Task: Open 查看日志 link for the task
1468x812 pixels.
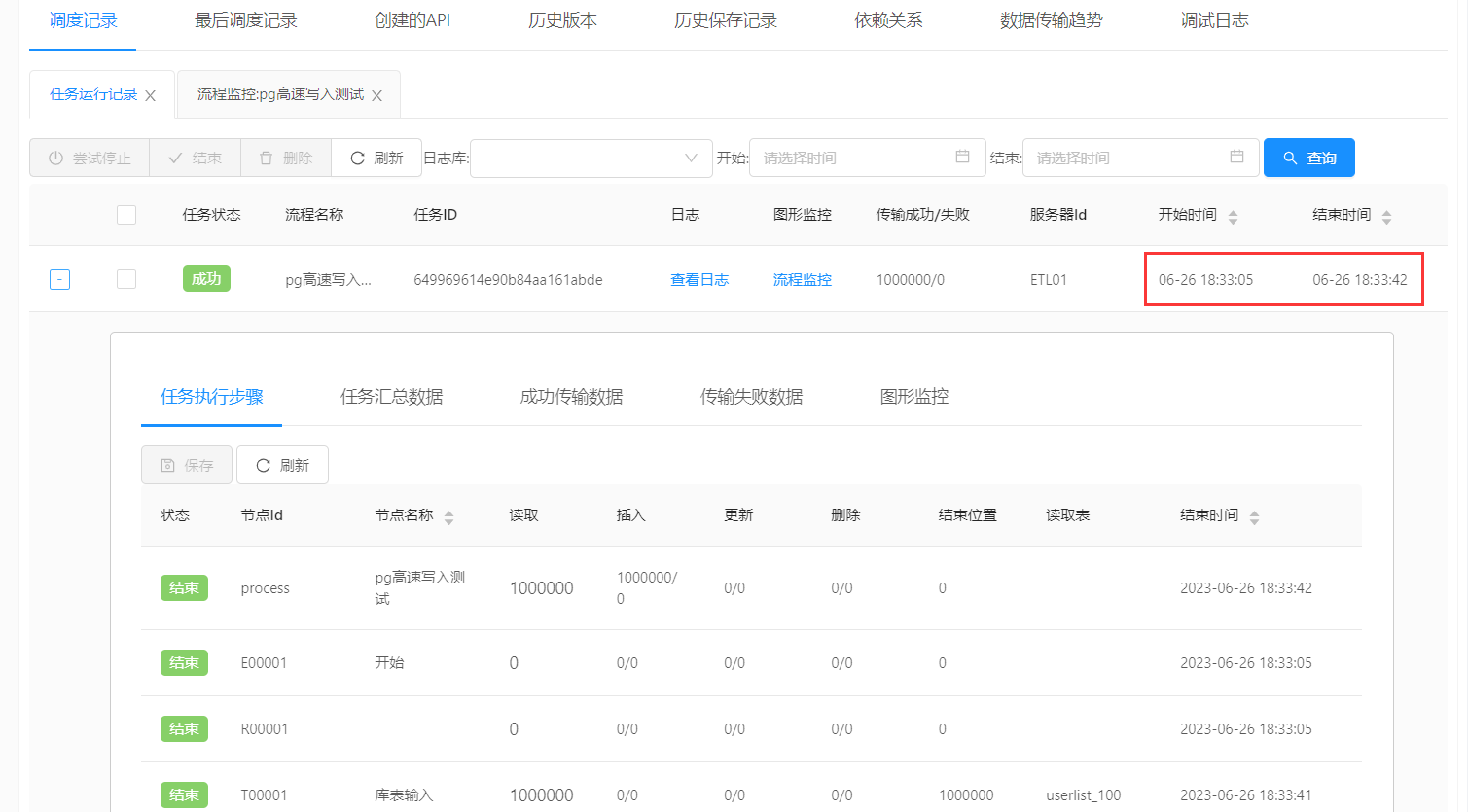Action: click(698, 279)
